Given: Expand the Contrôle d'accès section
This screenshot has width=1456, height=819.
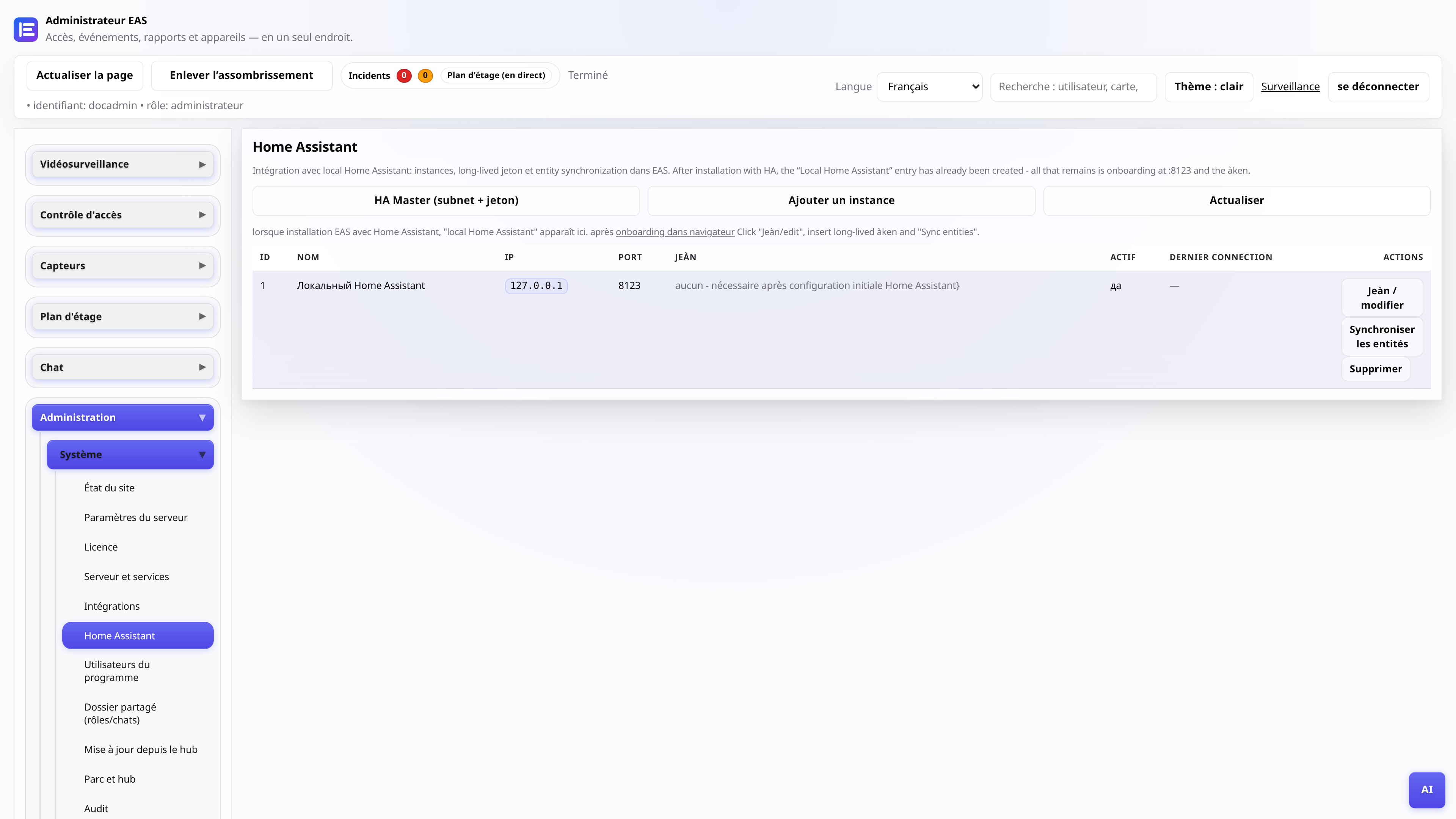Looking at the screenshot, I should [x=122, y=215].
